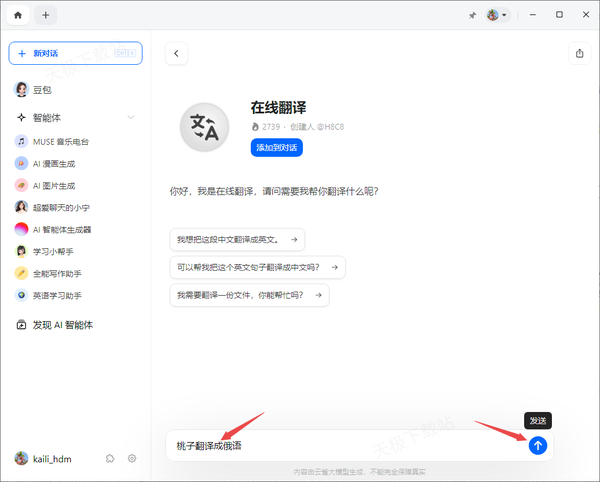Start a new chat with 新对话

click(x=75, y=53)
